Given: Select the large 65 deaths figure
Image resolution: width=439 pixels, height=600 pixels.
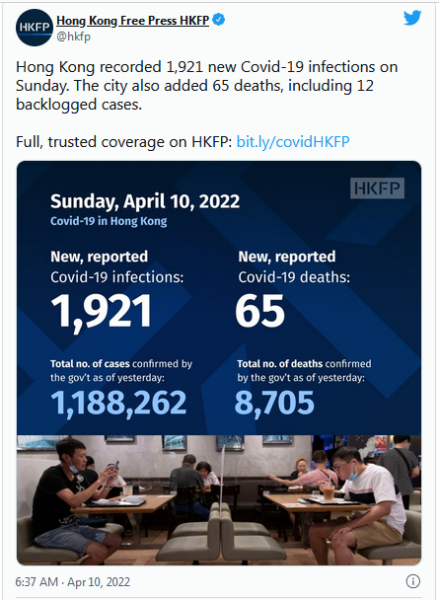Looking at the screenshot, I should pos(260,311).
